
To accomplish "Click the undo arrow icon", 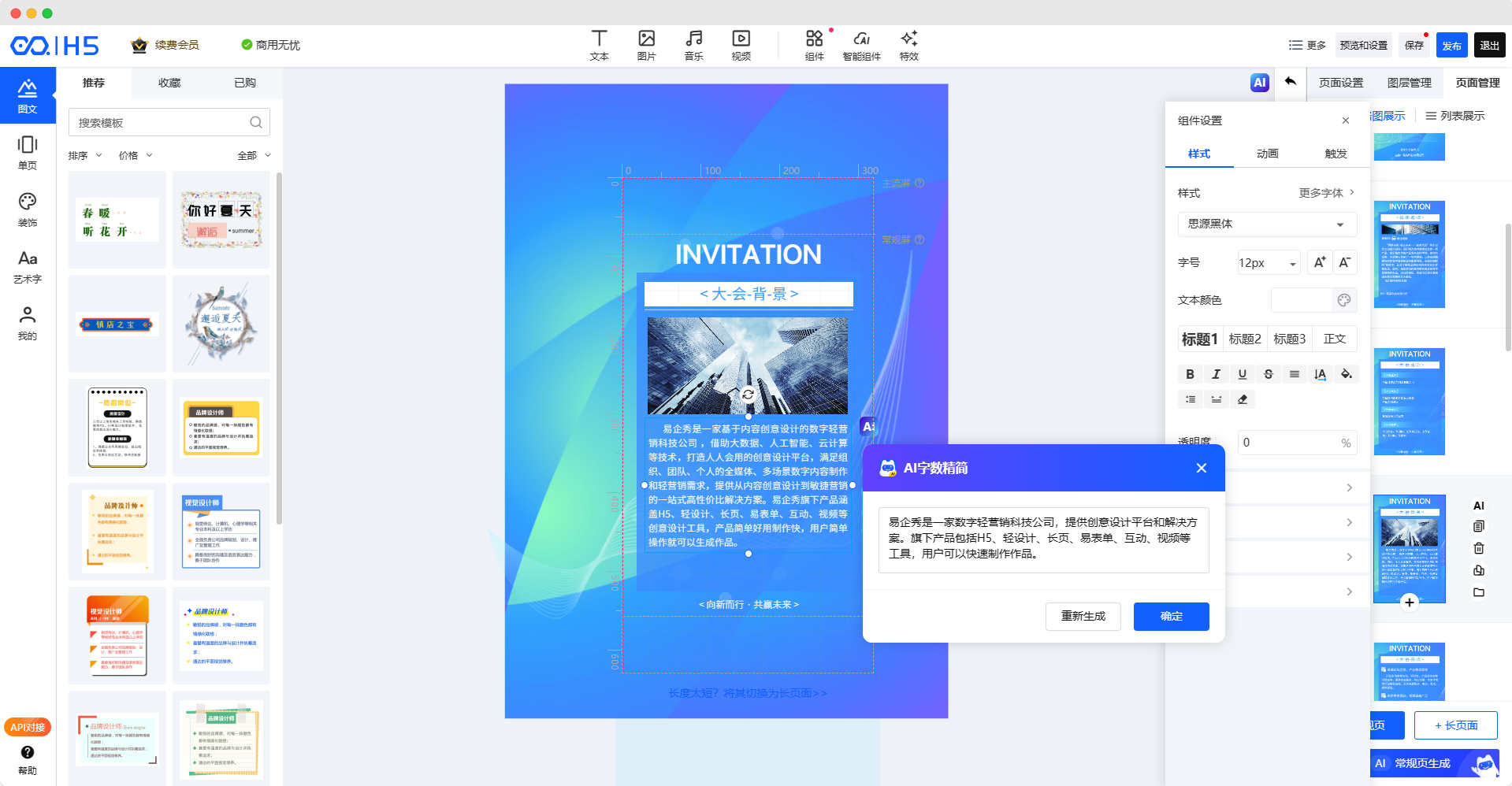I will [1290, 82].
